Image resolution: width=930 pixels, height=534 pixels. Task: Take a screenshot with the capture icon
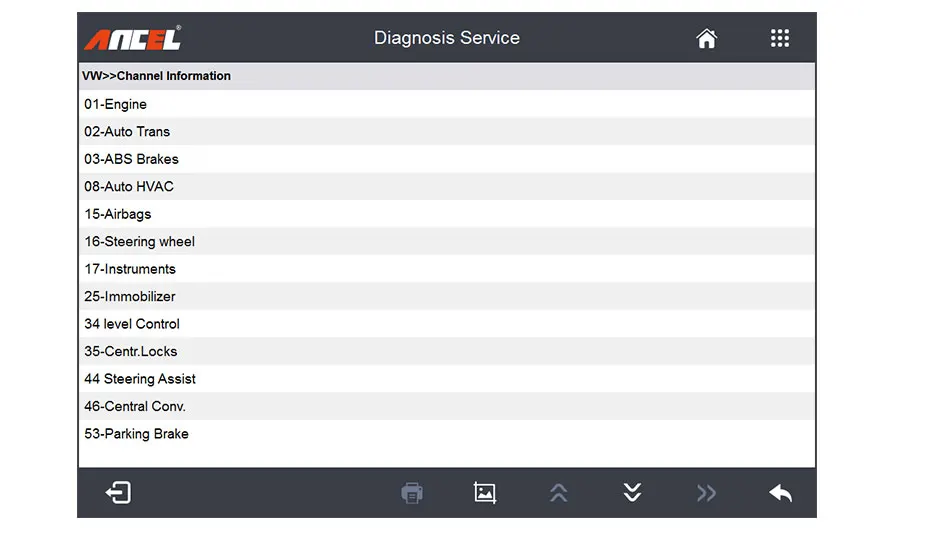pyautogui.click(x=485, y=492)
